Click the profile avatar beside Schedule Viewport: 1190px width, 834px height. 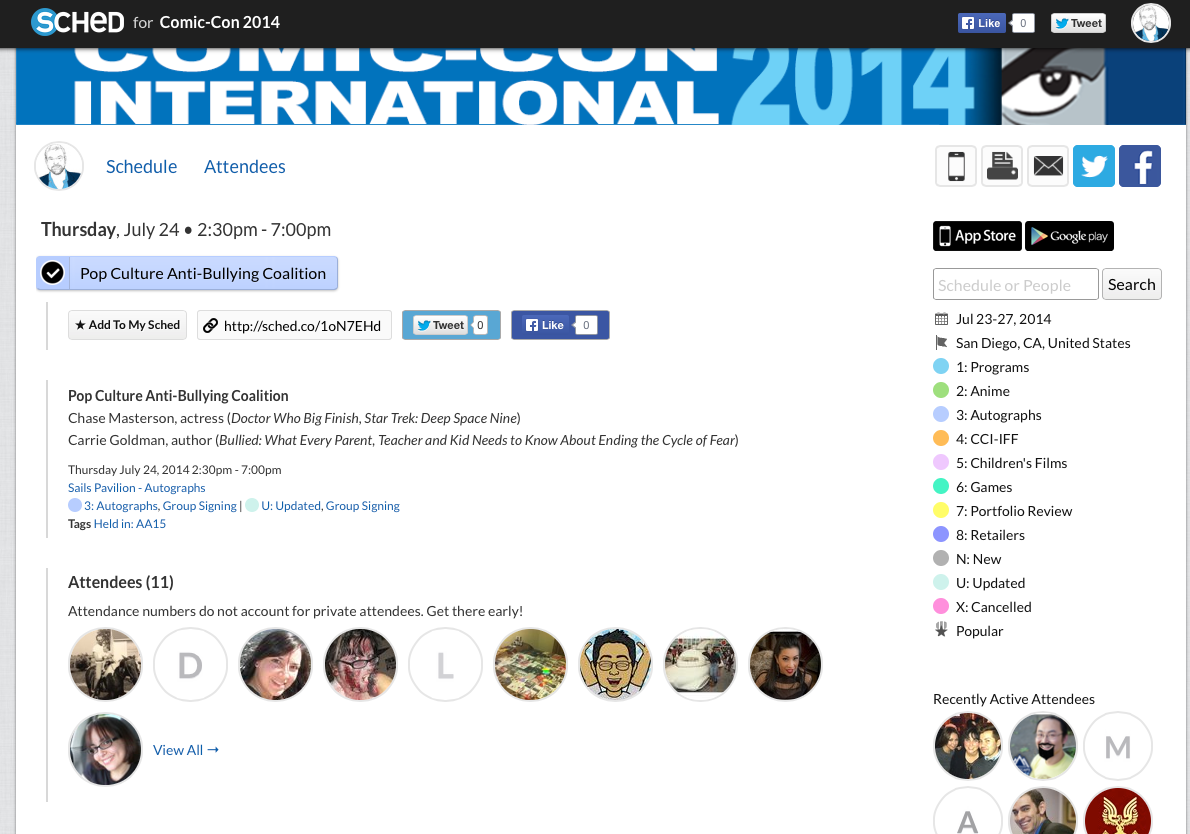coord(59,165)
